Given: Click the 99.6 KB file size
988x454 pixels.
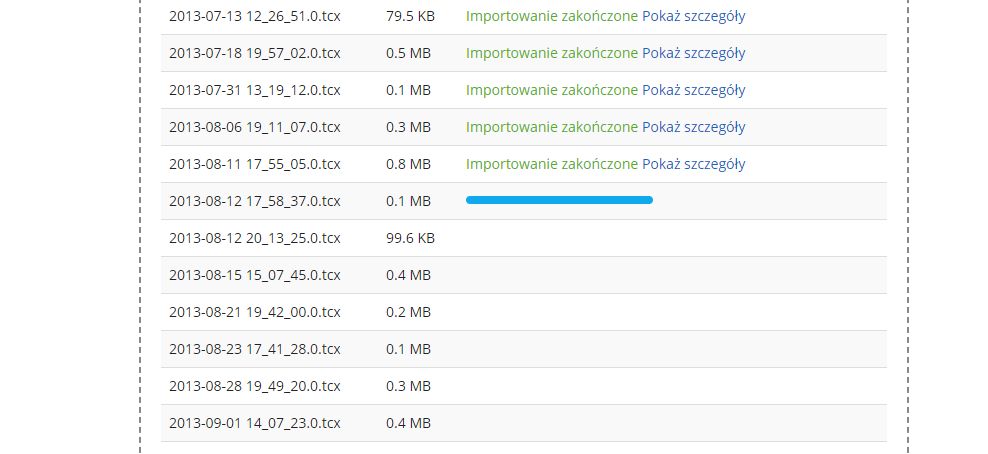Looking at the screenshot, I should 410,239.
